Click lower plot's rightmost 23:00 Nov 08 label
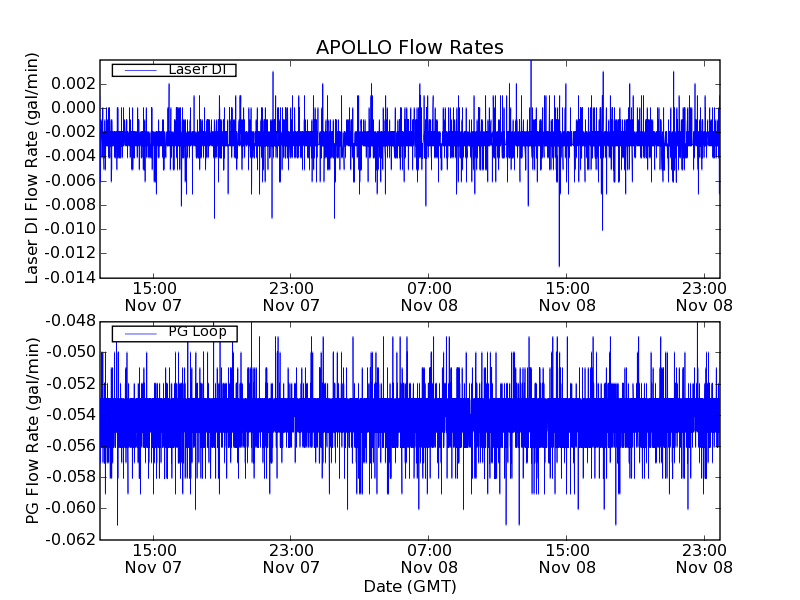The image size is (800, 600). point(705,558)
